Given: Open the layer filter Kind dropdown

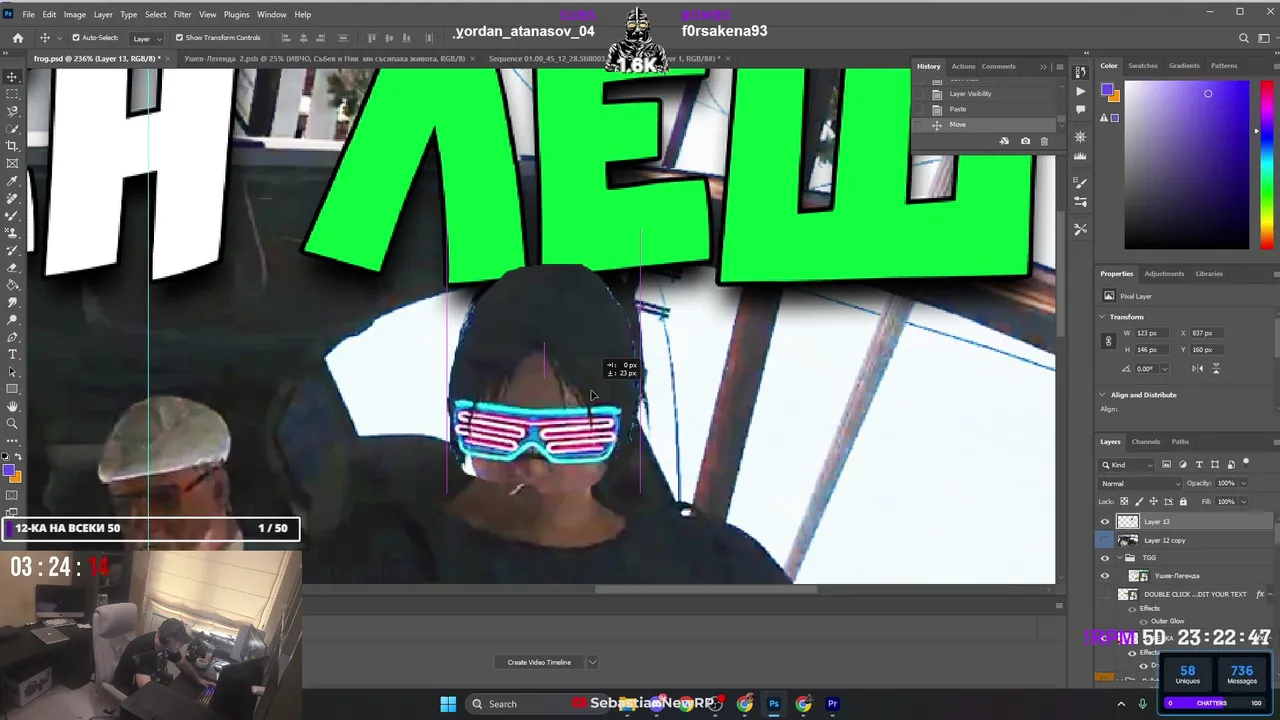Looking at the screenshot, I should [x=1127, y=464].
